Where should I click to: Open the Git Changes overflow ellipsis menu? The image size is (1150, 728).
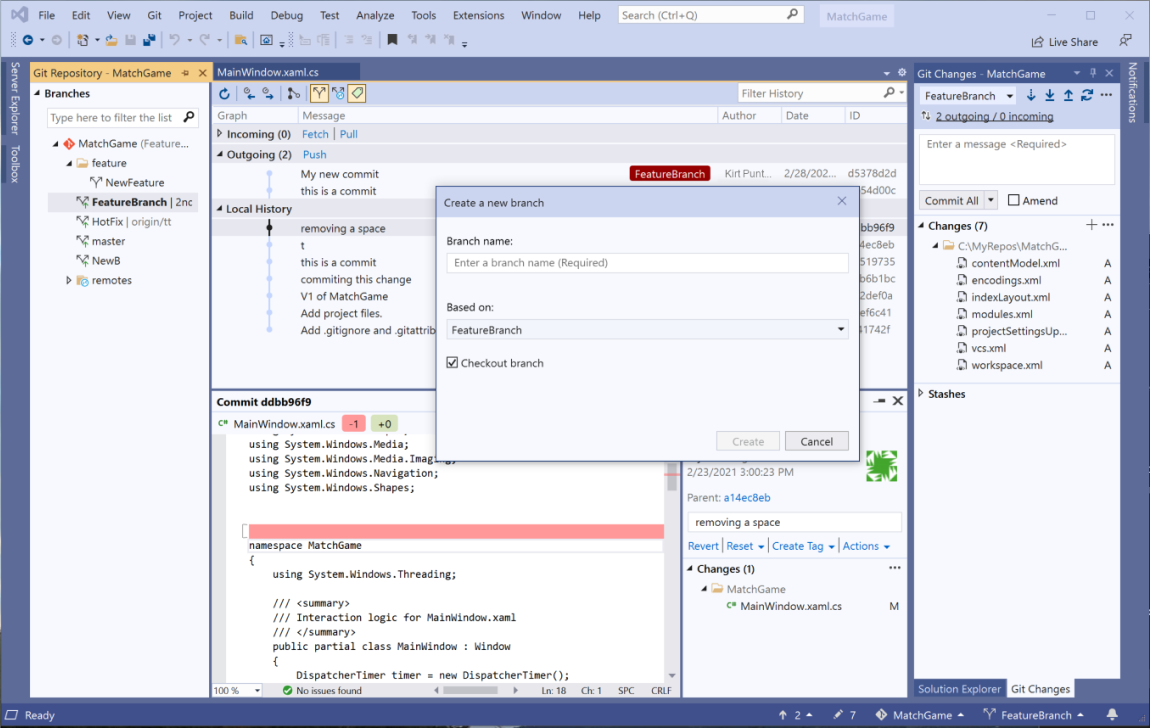(x=1104, y=94)
